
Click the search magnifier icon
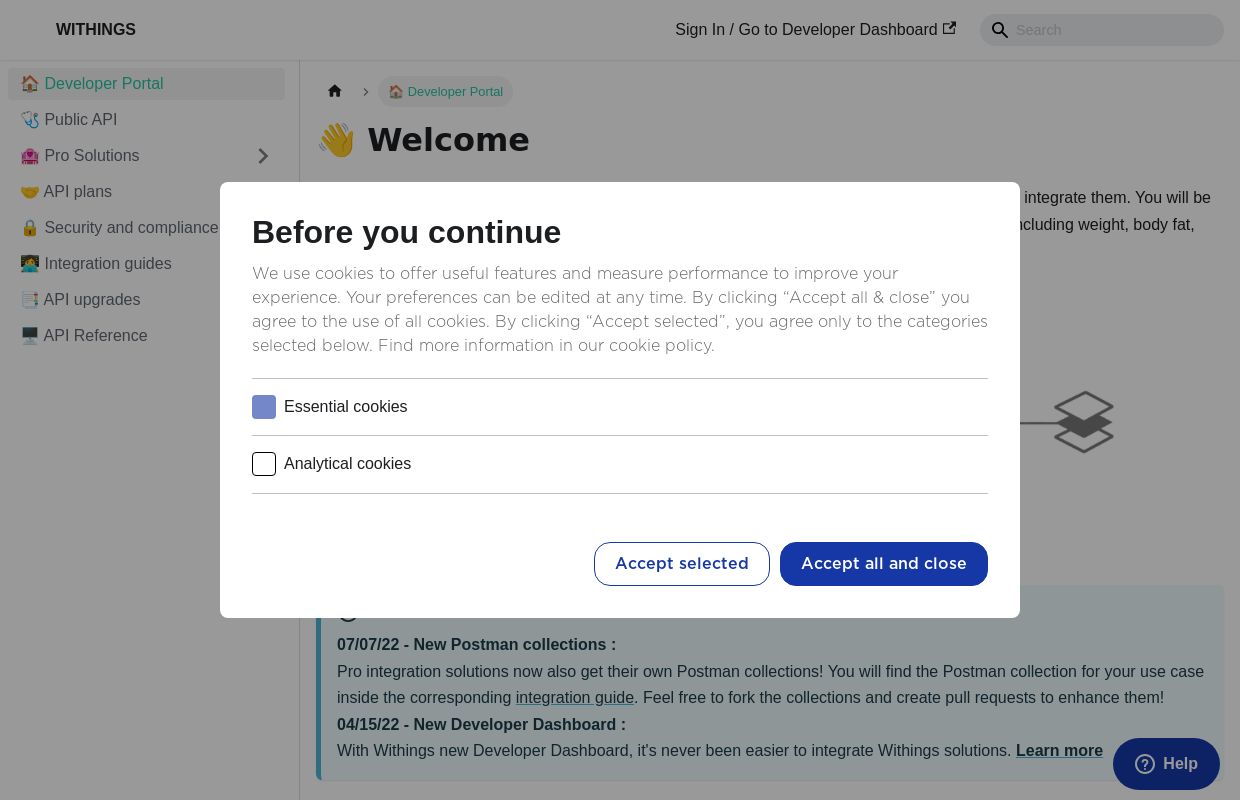(x=1000, y=30)
